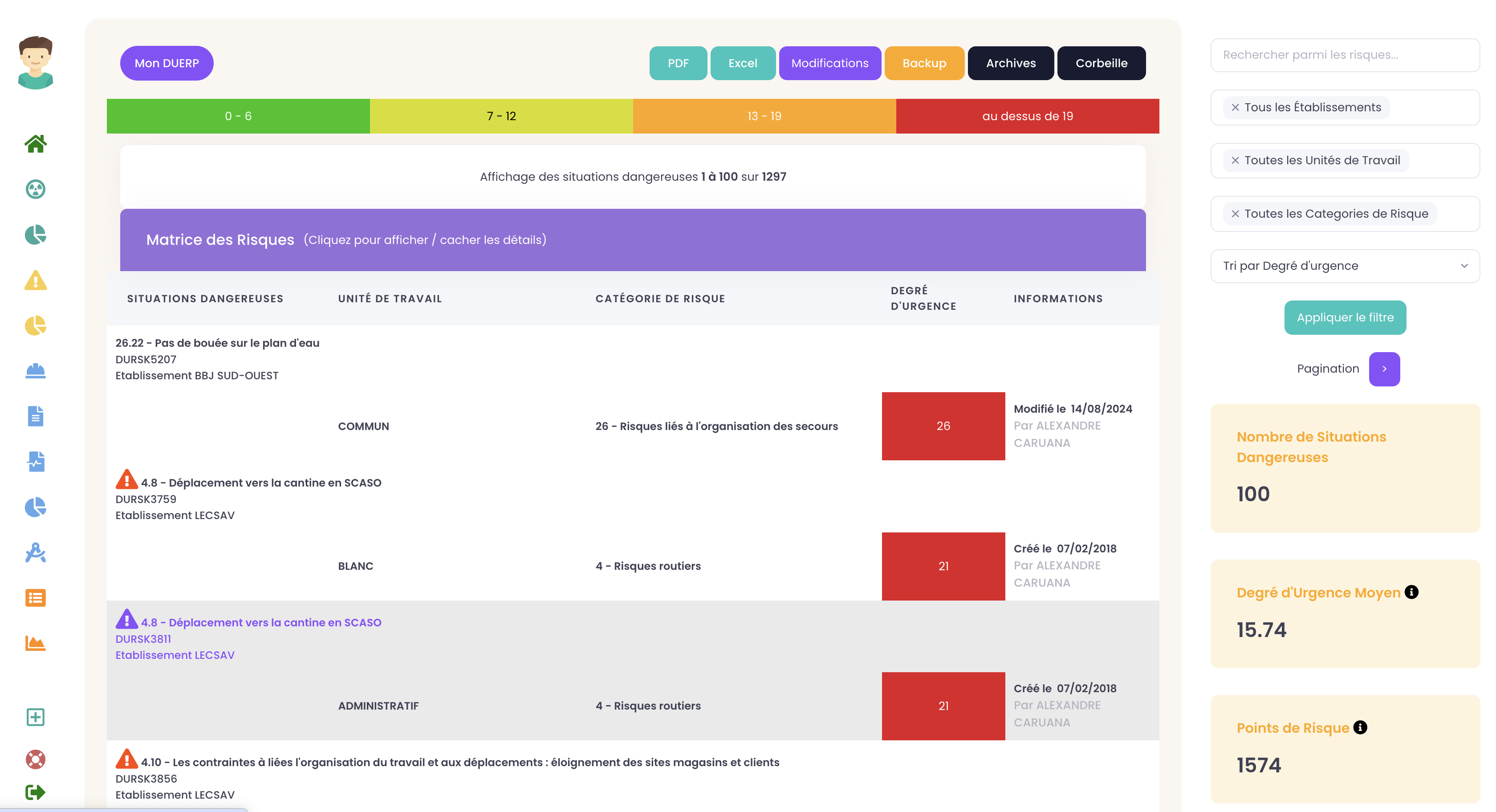This screenshot has height=812, width=1496.
Task: Click the green plus square icon
Action: [36, 717]
